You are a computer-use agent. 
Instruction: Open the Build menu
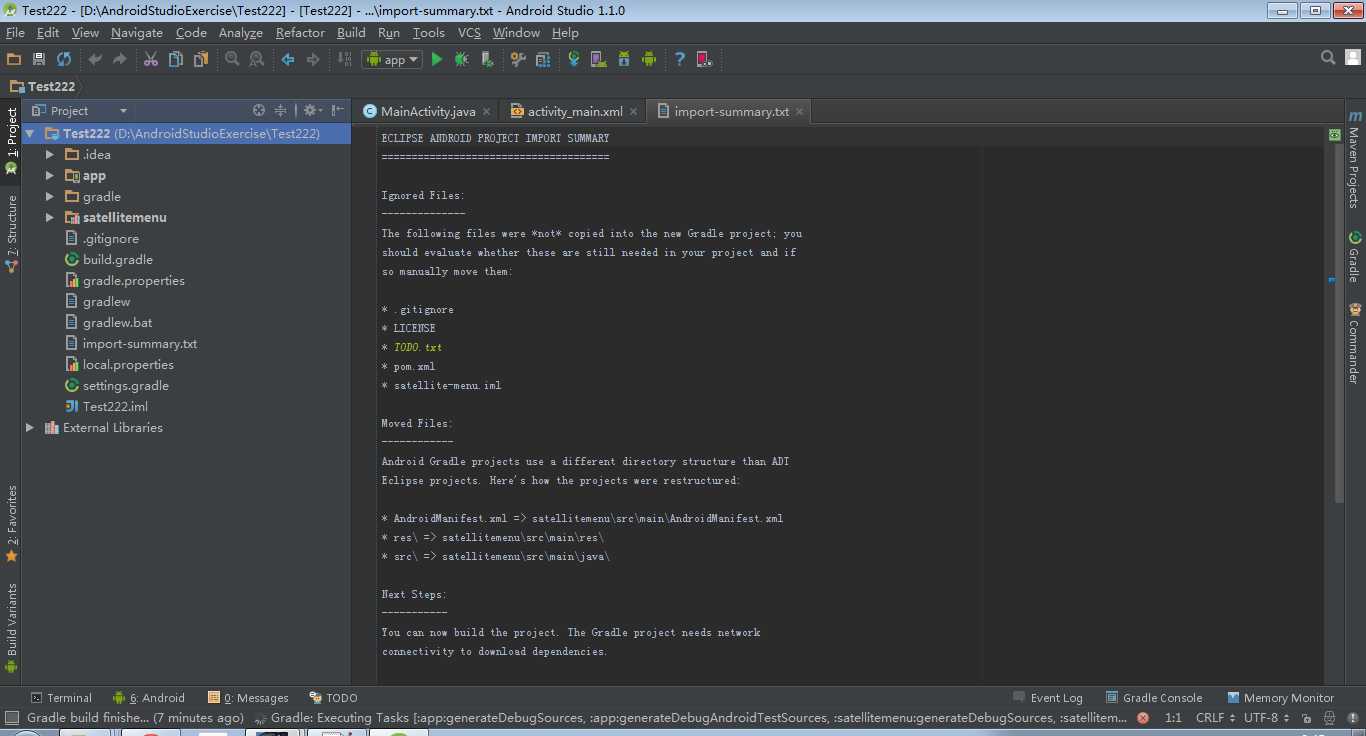[x=351, y=32]
